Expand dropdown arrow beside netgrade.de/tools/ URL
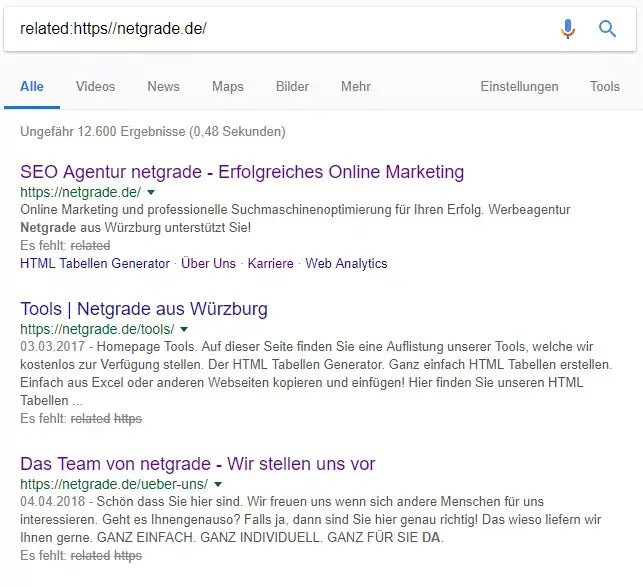 tap(184, 328)
